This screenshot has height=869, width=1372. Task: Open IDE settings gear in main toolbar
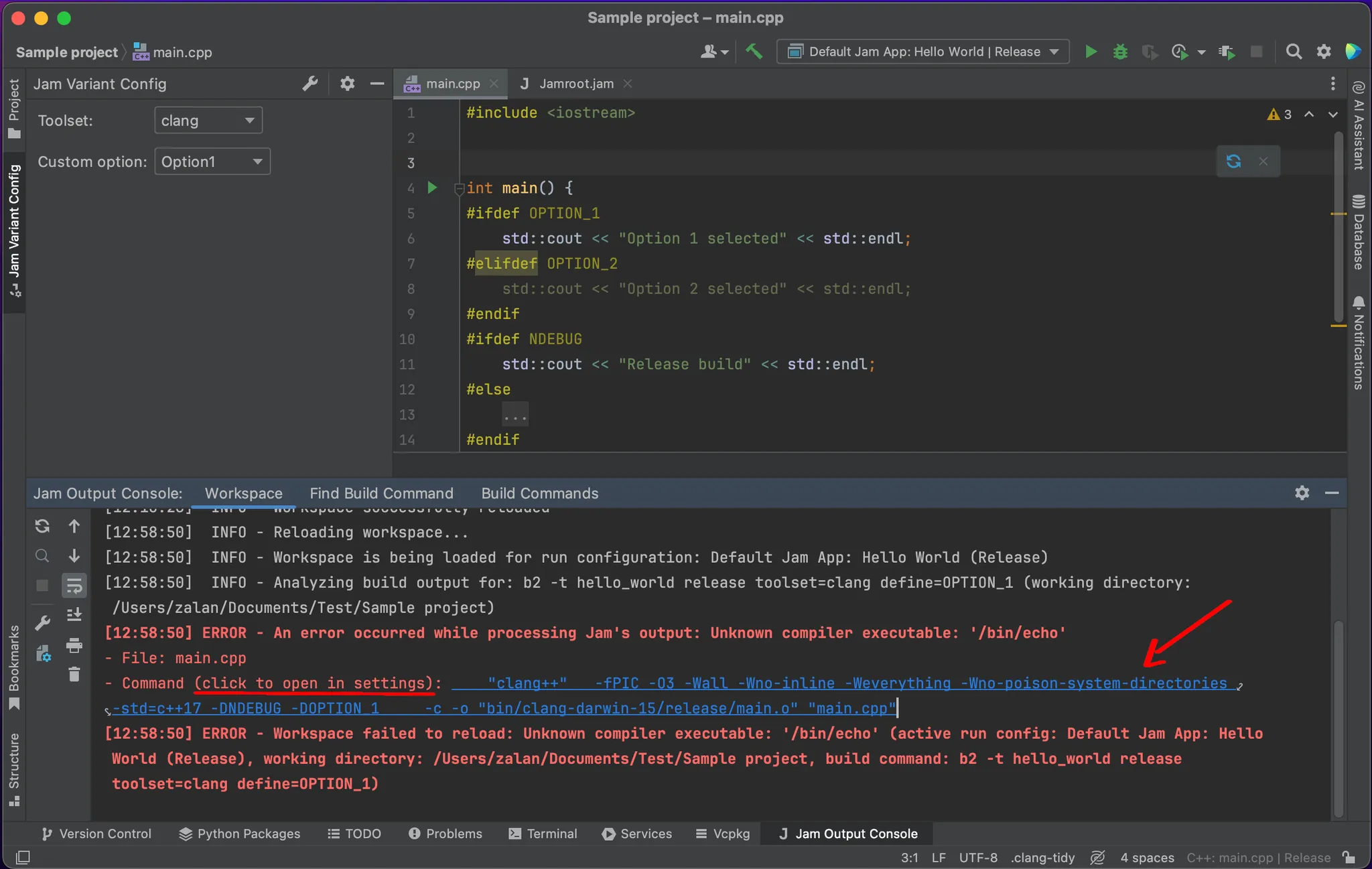tap(1324, 52)
